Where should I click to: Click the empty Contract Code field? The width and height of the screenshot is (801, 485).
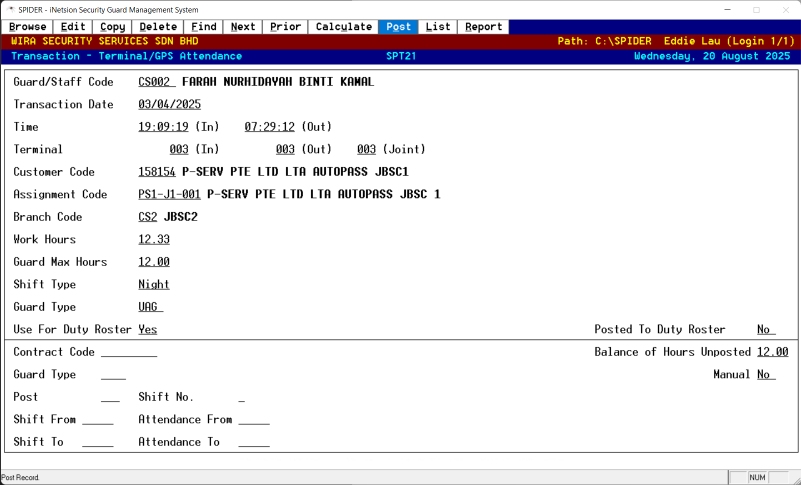click(129, 352)
